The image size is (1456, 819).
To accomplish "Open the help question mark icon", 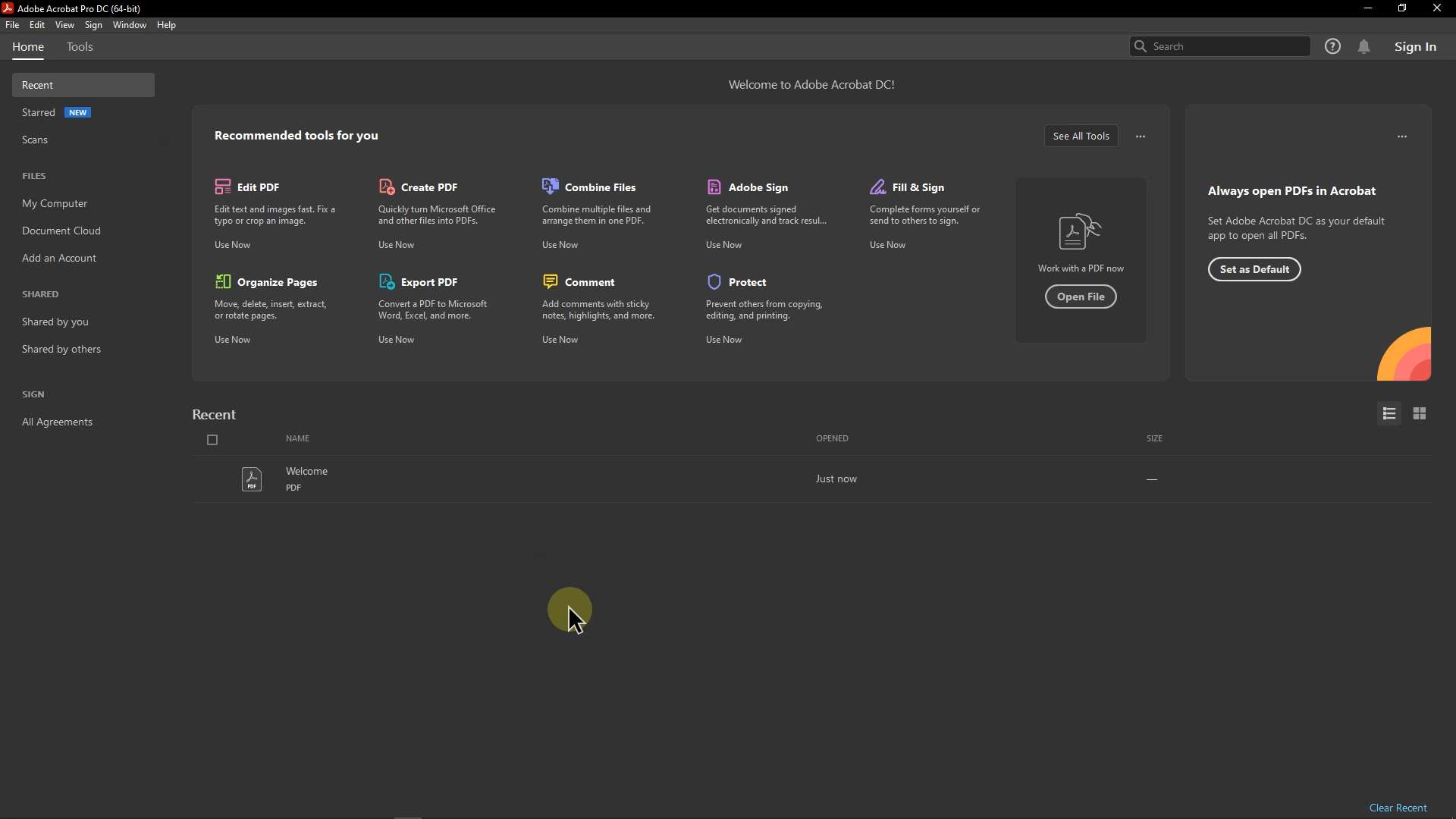I will 1333,46.
